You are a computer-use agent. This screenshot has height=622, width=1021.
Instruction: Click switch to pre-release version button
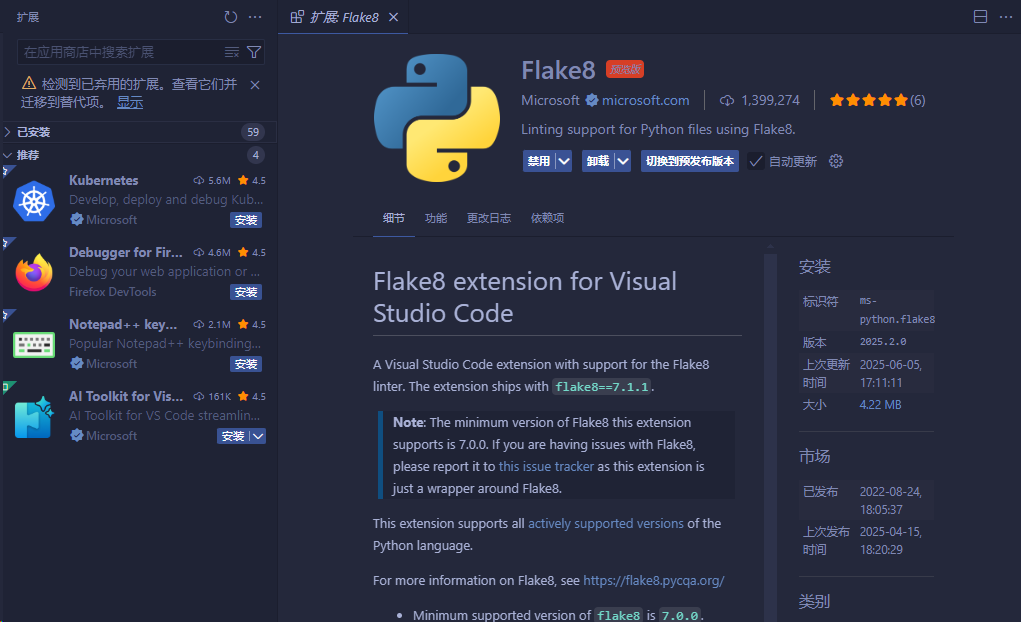[x=690, y=161]
